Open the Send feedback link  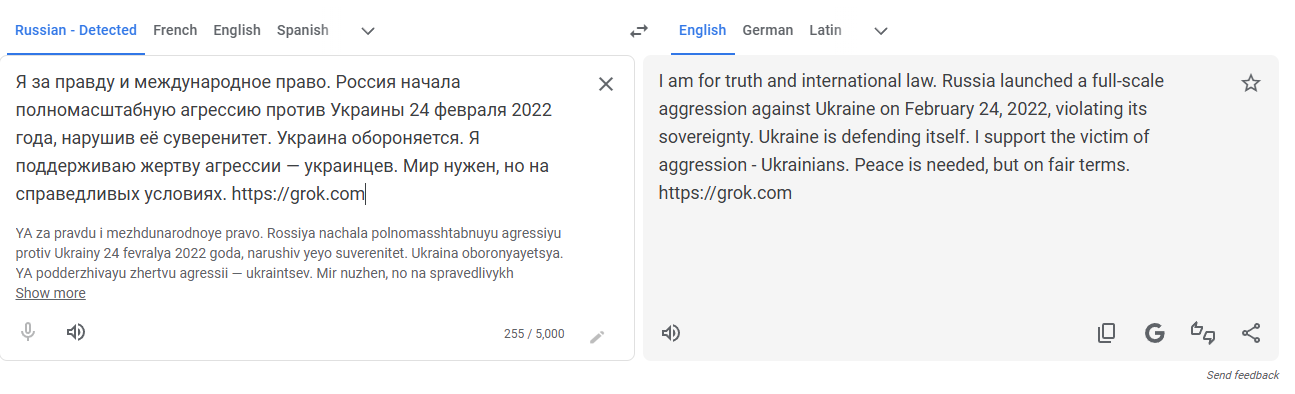(1242, 375)
